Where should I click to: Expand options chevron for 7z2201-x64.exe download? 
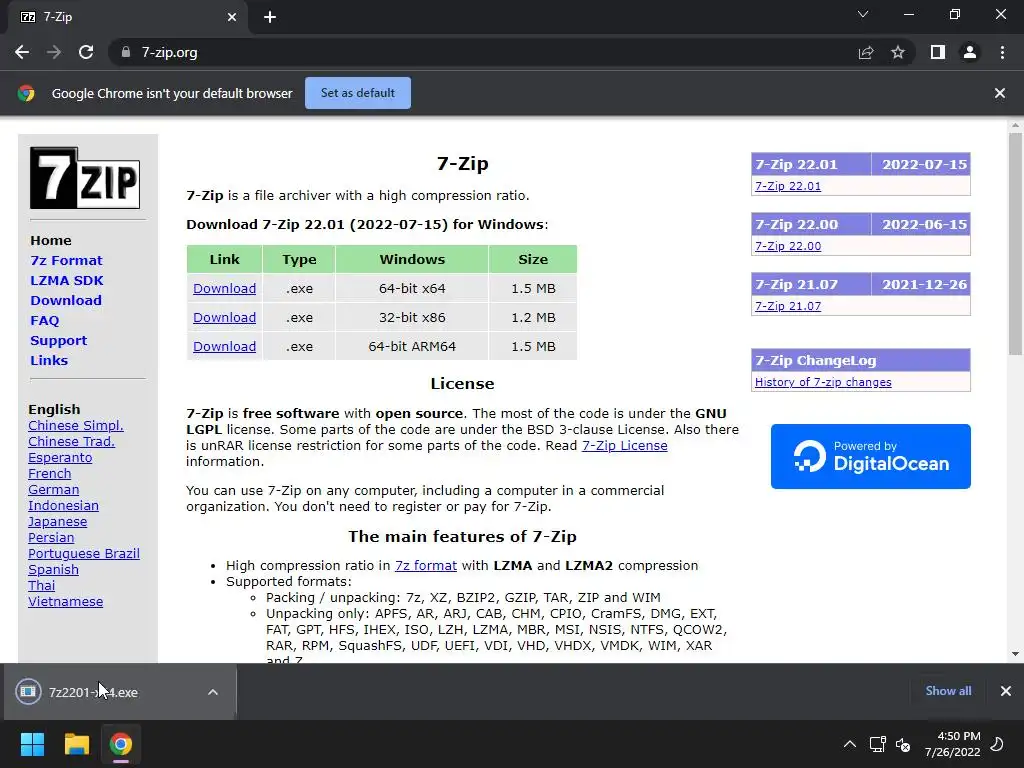pos(213,692)
